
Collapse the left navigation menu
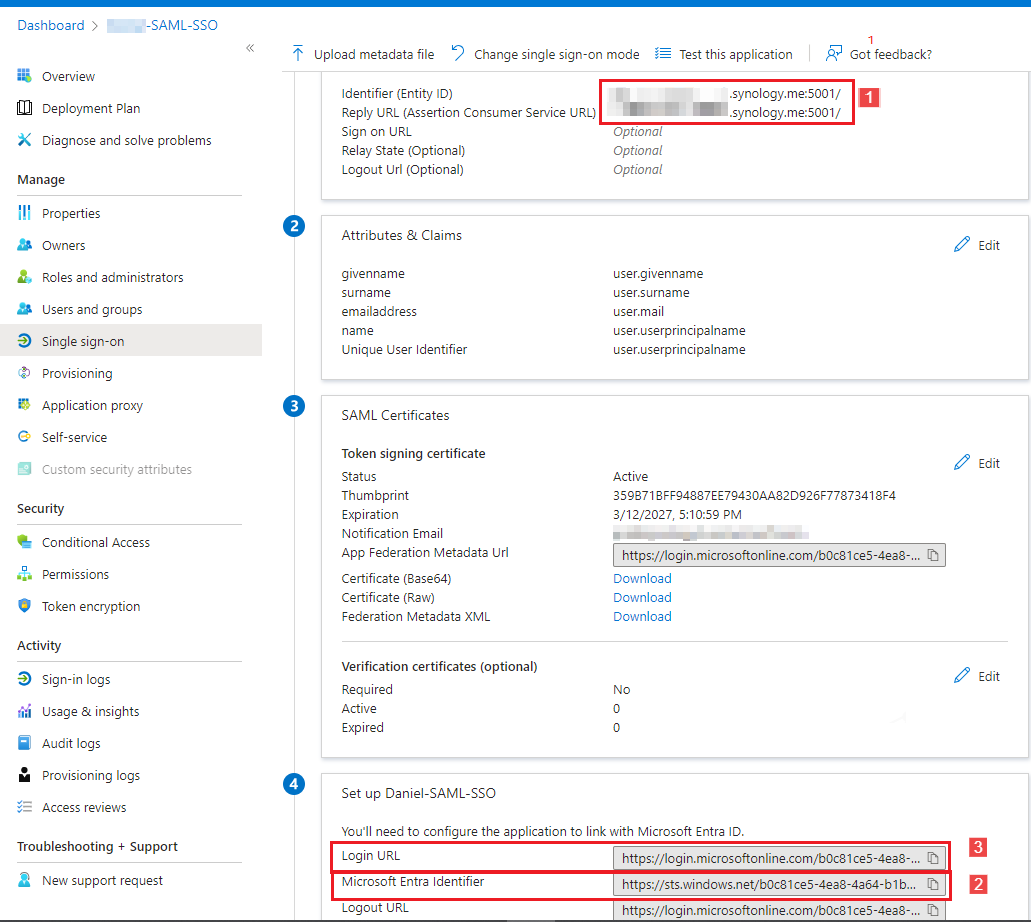coord(250,48)
